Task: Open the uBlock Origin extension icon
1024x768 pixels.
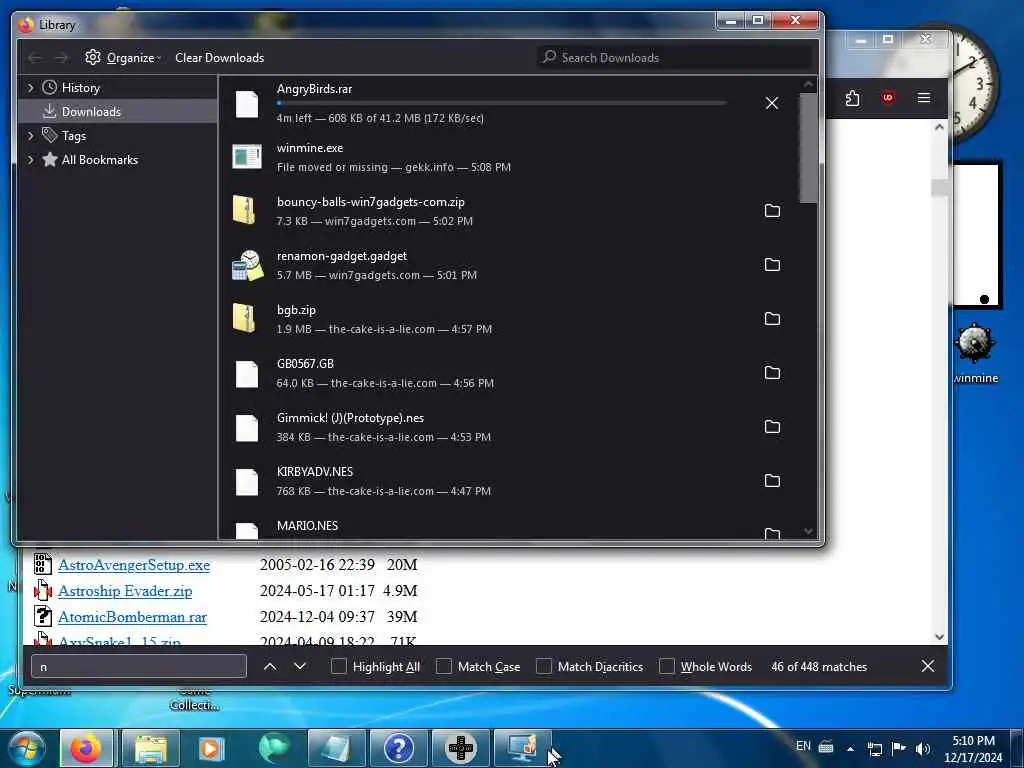Action: click(x=888, y=98)
